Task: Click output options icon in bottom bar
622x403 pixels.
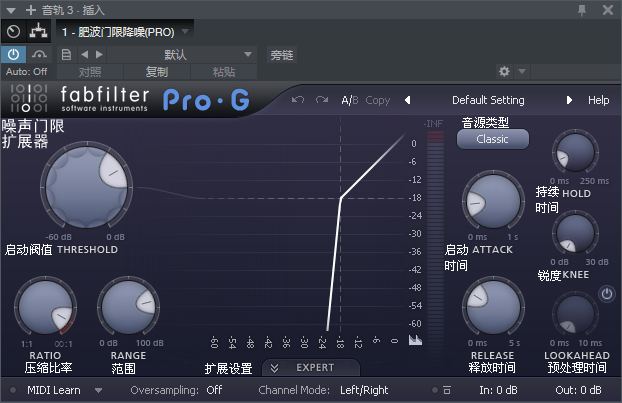Action: pos(447,390)
